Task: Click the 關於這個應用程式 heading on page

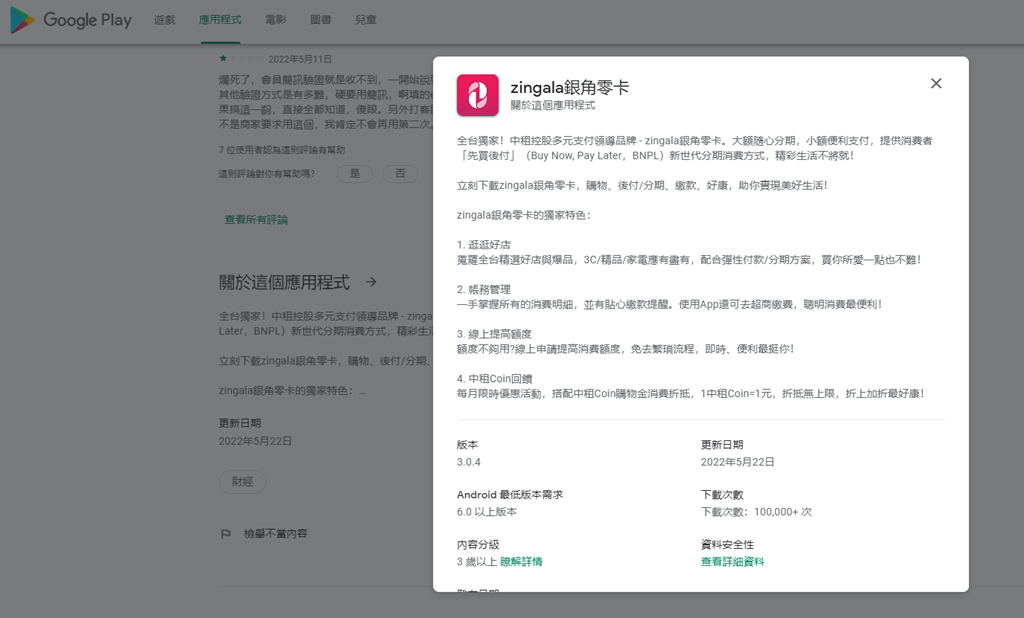Action: [x=284, y=282]
